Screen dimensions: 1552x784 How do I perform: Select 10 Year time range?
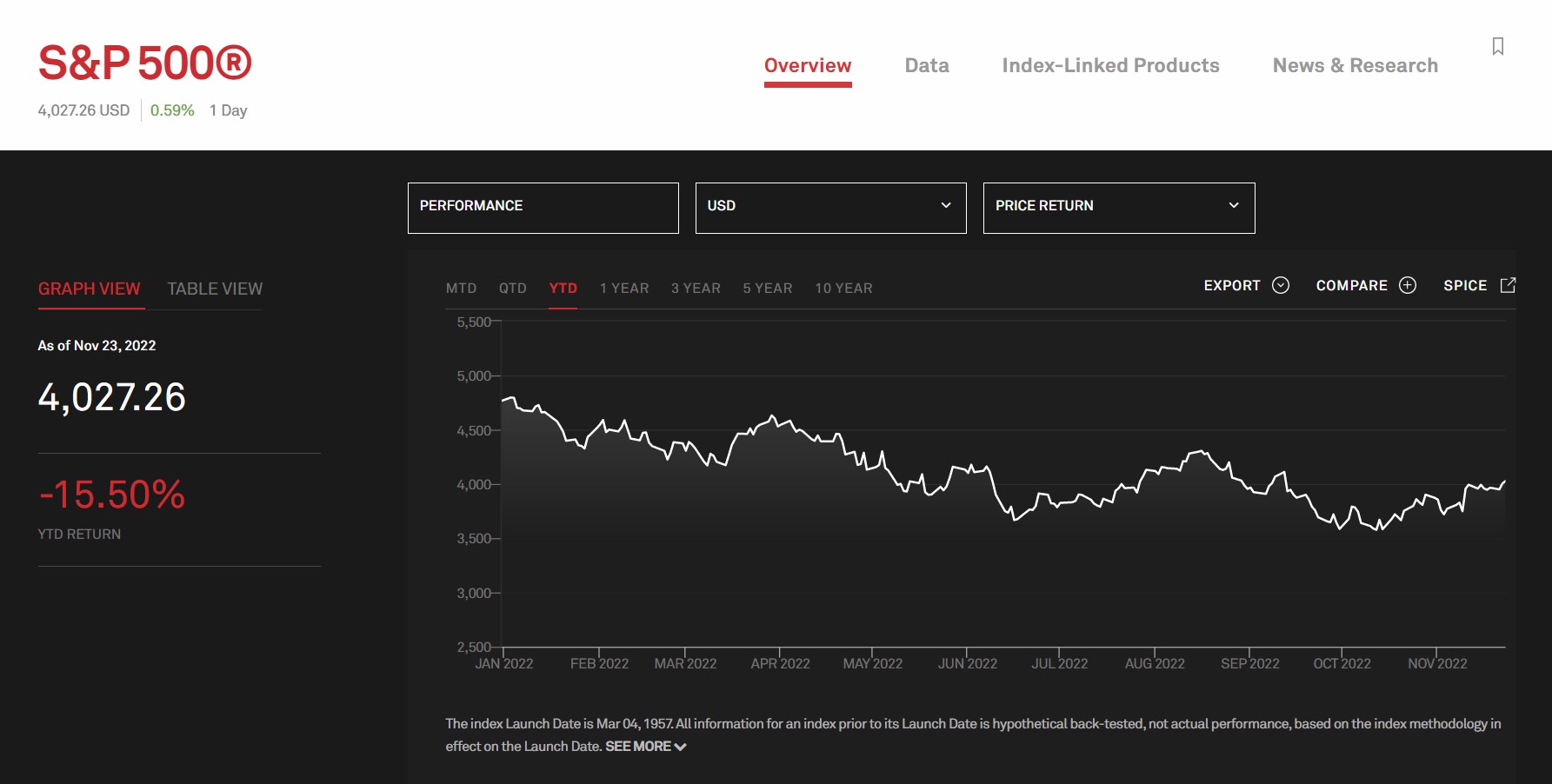pyautogui.click(x=843, y=289)
